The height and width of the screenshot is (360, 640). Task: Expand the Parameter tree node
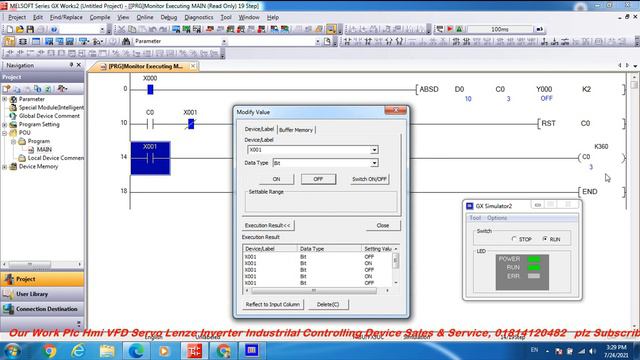pyautogui.click(x=4, y=99)
